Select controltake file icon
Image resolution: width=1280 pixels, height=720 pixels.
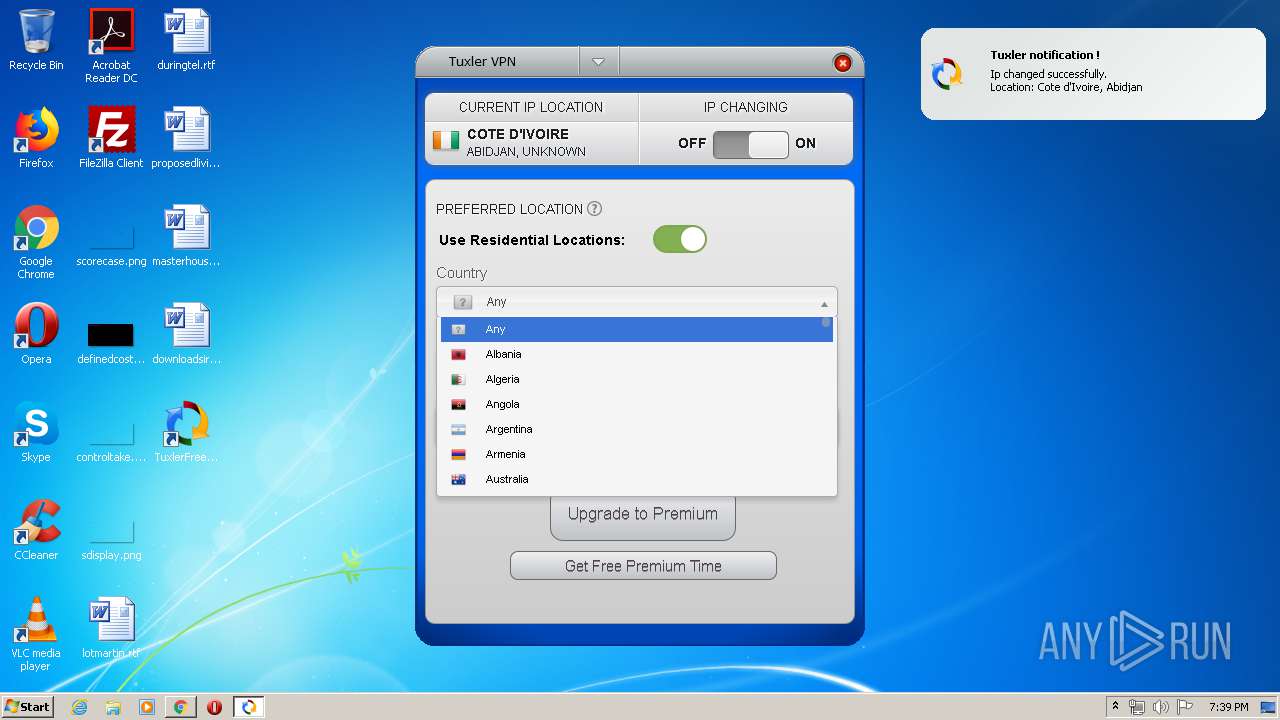pos(111,440)
